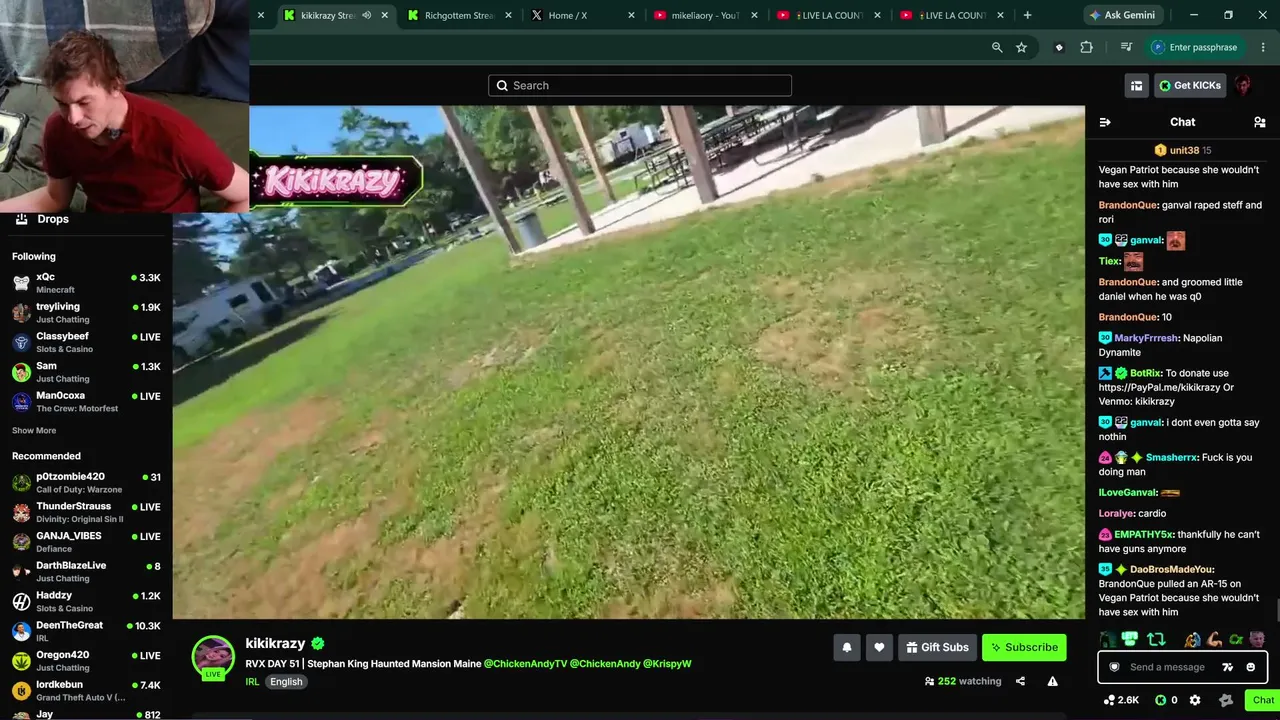Switch to the Richgottem Stream tab
1280x720 pixels.
pyautogui.click(x=460, y=15)
